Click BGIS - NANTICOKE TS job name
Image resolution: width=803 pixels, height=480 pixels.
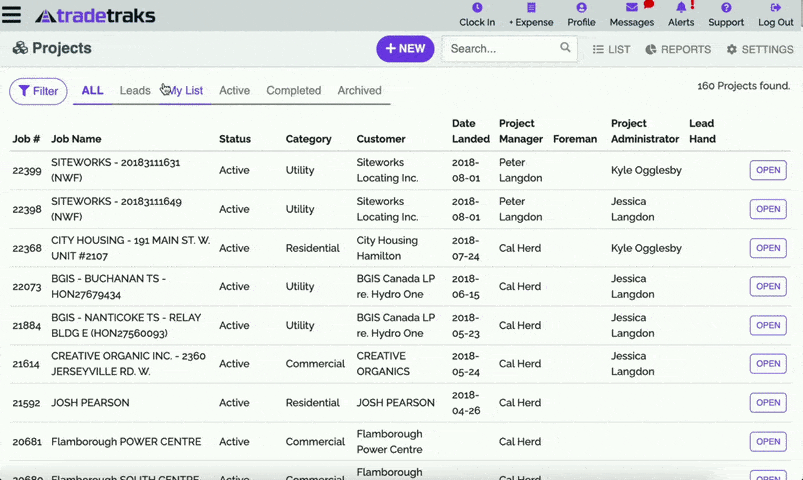point(126,325)
